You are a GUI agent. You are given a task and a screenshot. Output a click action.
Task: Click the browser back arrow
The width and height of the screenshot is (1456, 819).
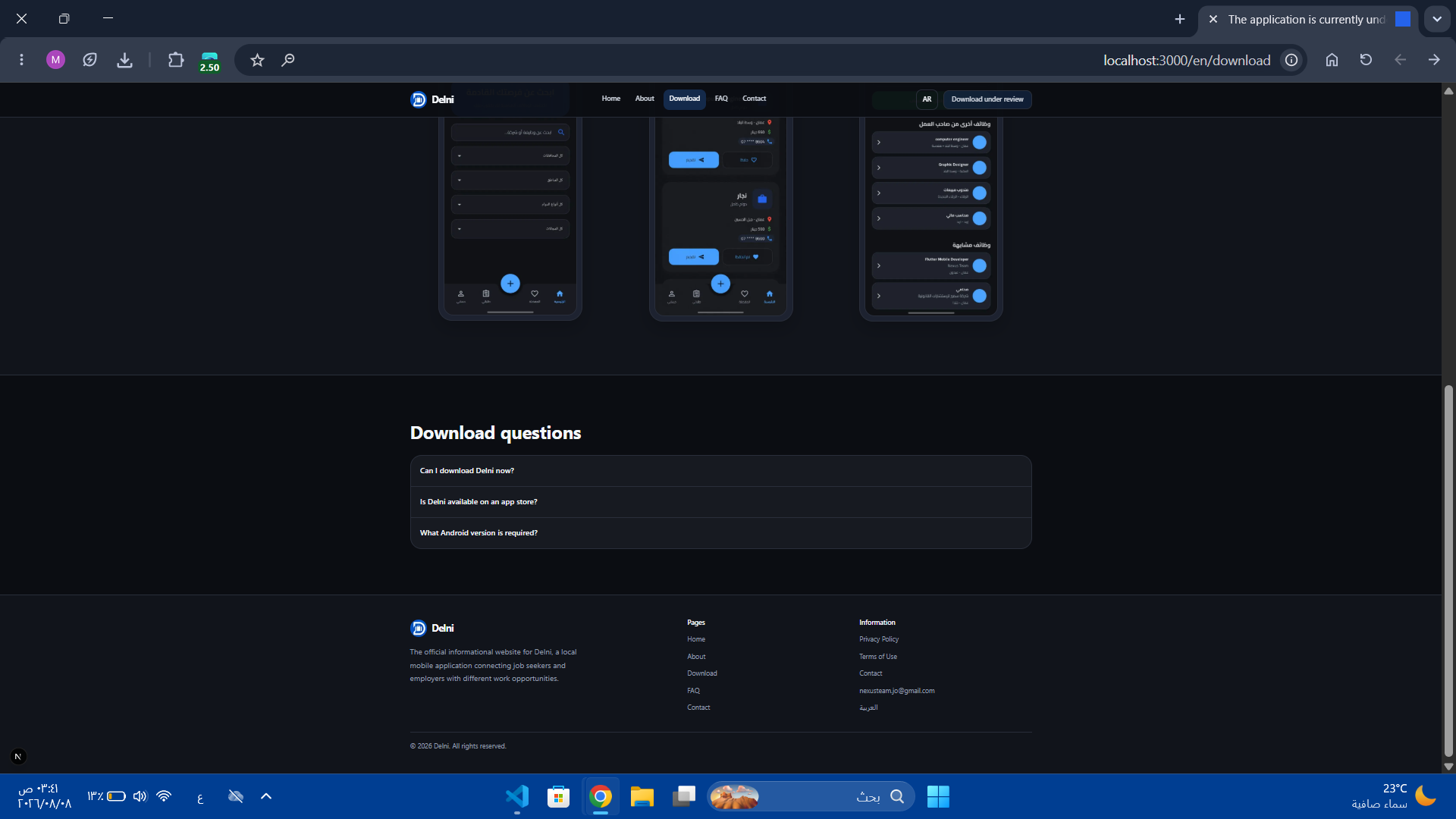(1400, 60)
